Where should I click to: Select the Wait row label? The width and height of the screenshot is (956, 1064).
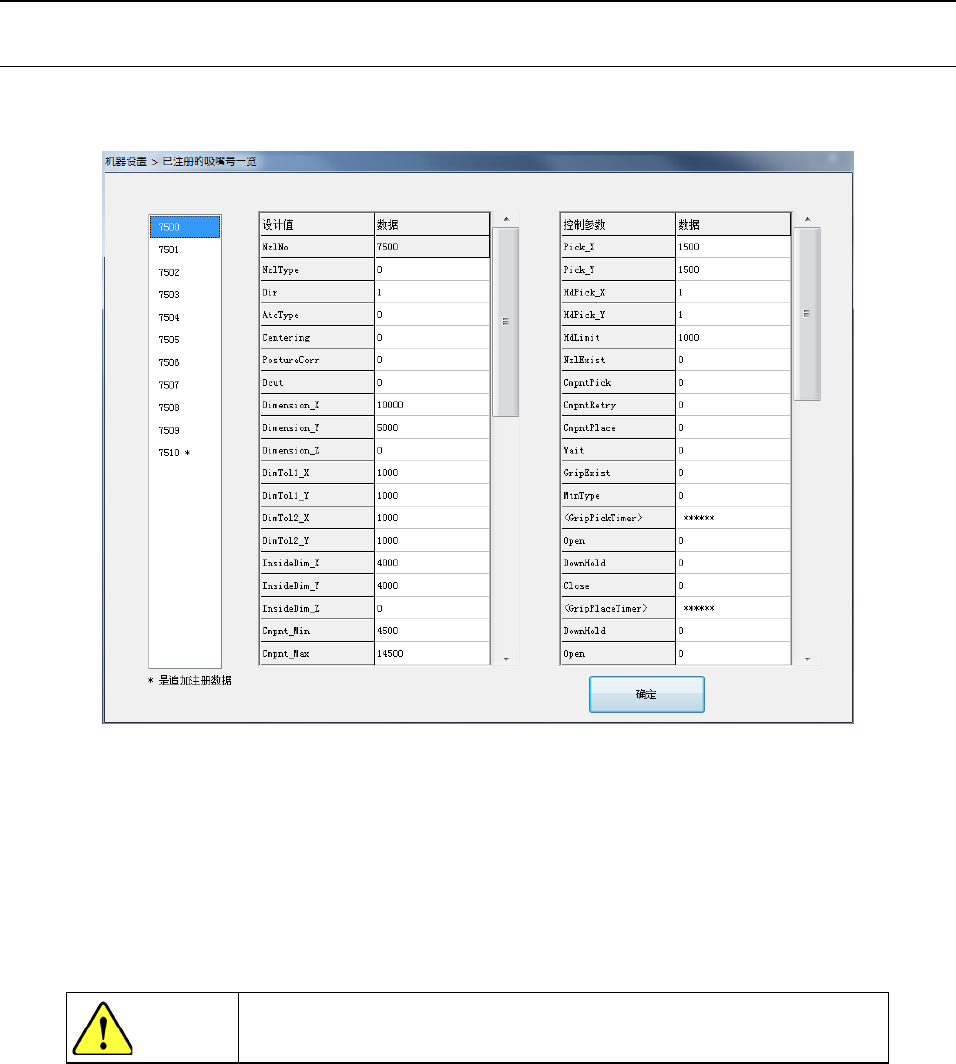618,451
